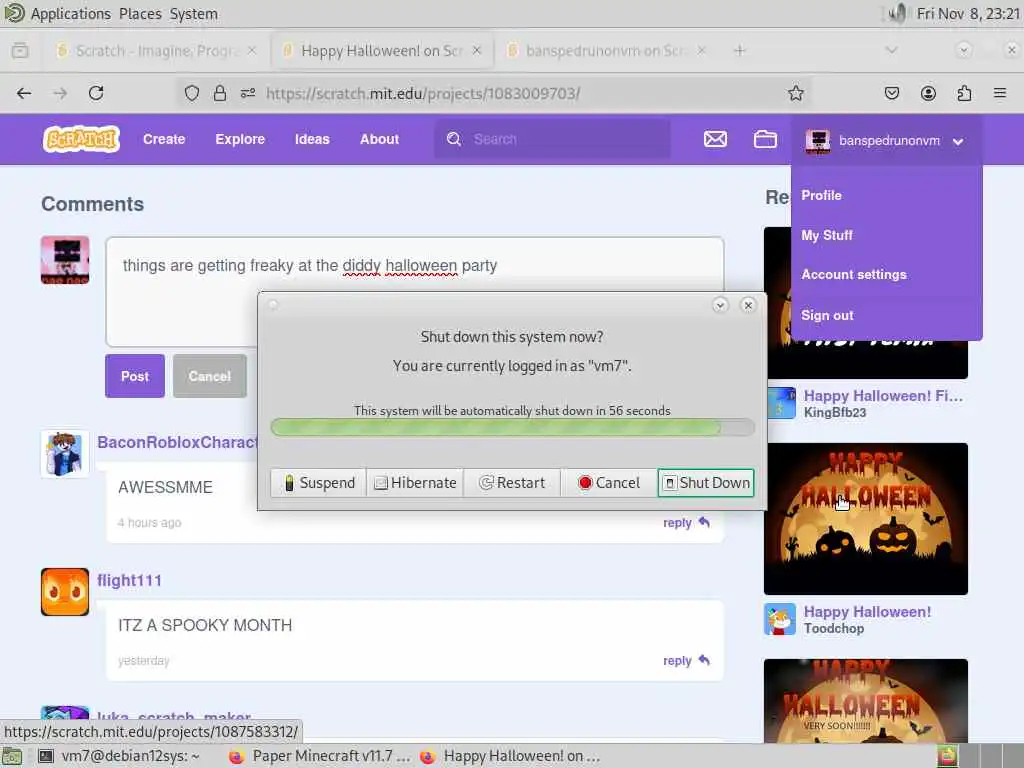The width and height of the screenshot is (1024, 768).
Task: Close the Scratch - Imagine, Program tab
Action: [x=252, y=50]
